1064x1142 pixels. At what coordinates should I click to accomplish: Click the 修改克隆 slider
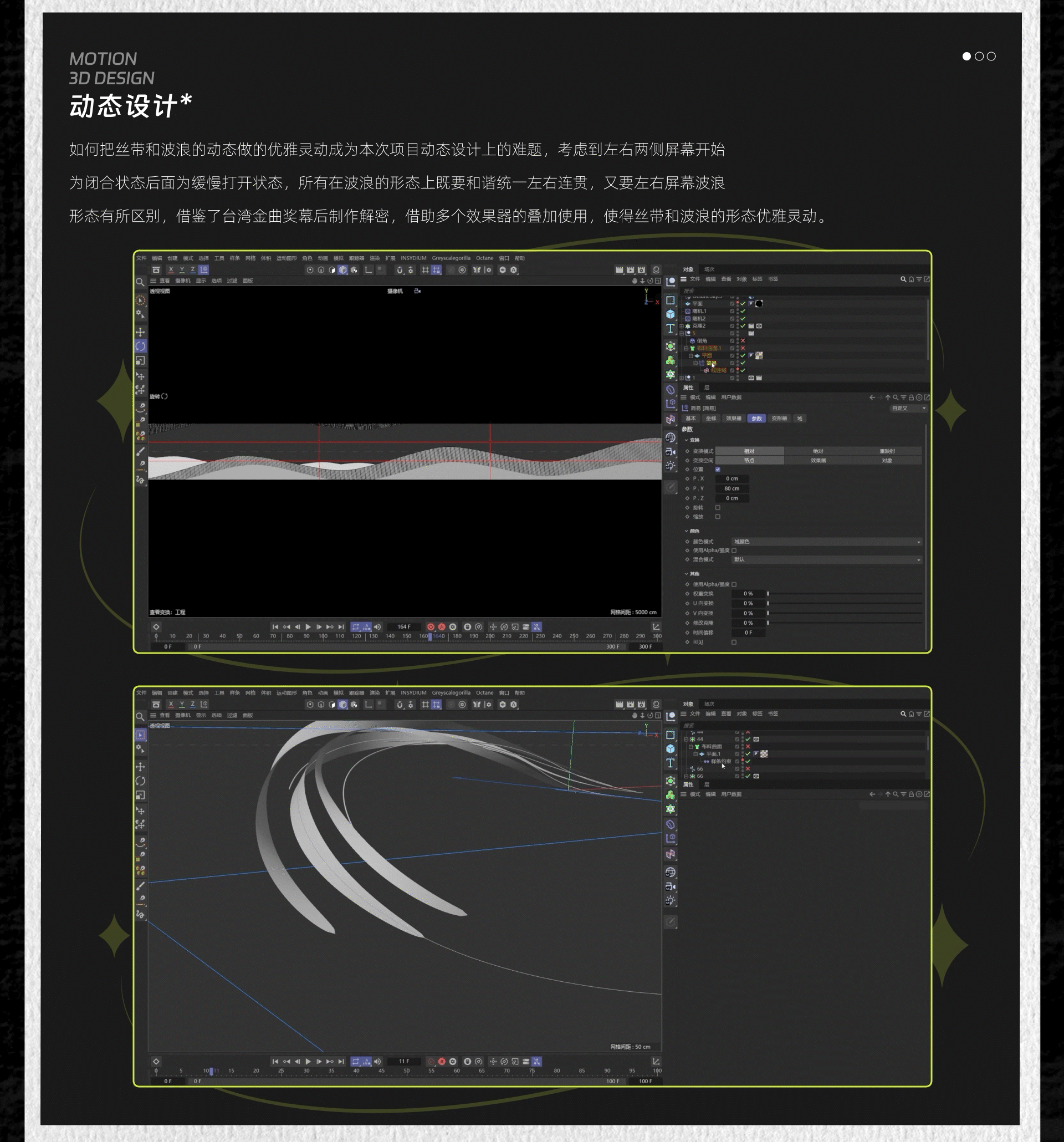[x=844, y=623]
